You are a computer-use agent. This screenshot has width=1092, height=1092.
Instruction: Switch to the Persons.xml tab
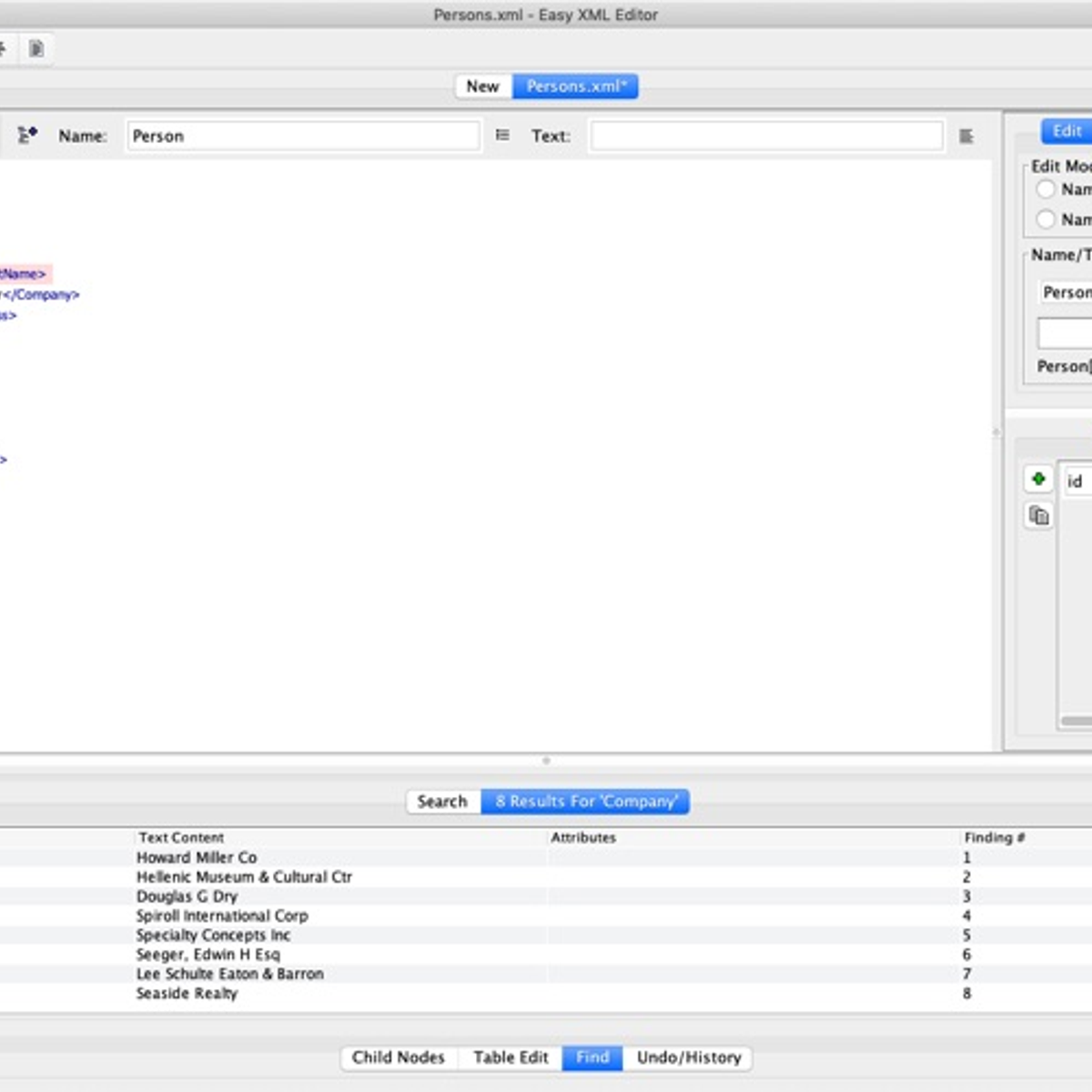[576, 86]
